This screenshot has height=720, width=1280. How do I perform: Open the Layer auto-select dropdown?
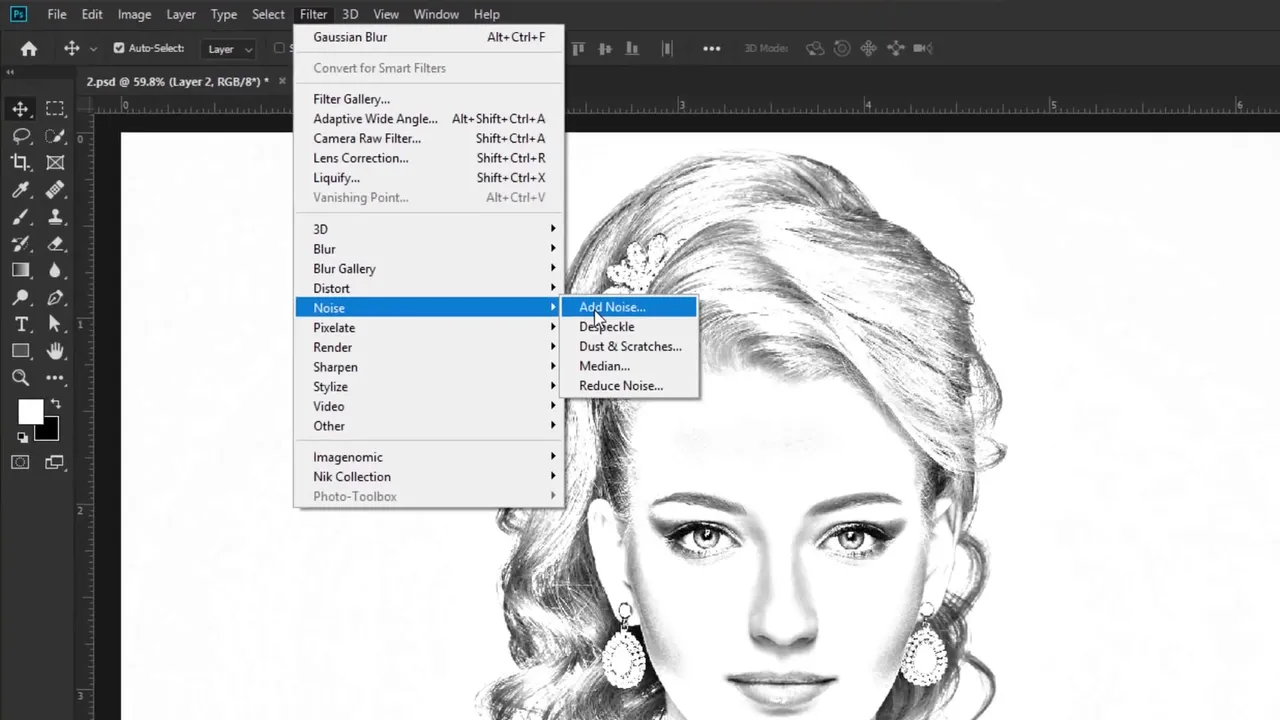(230, 48)
